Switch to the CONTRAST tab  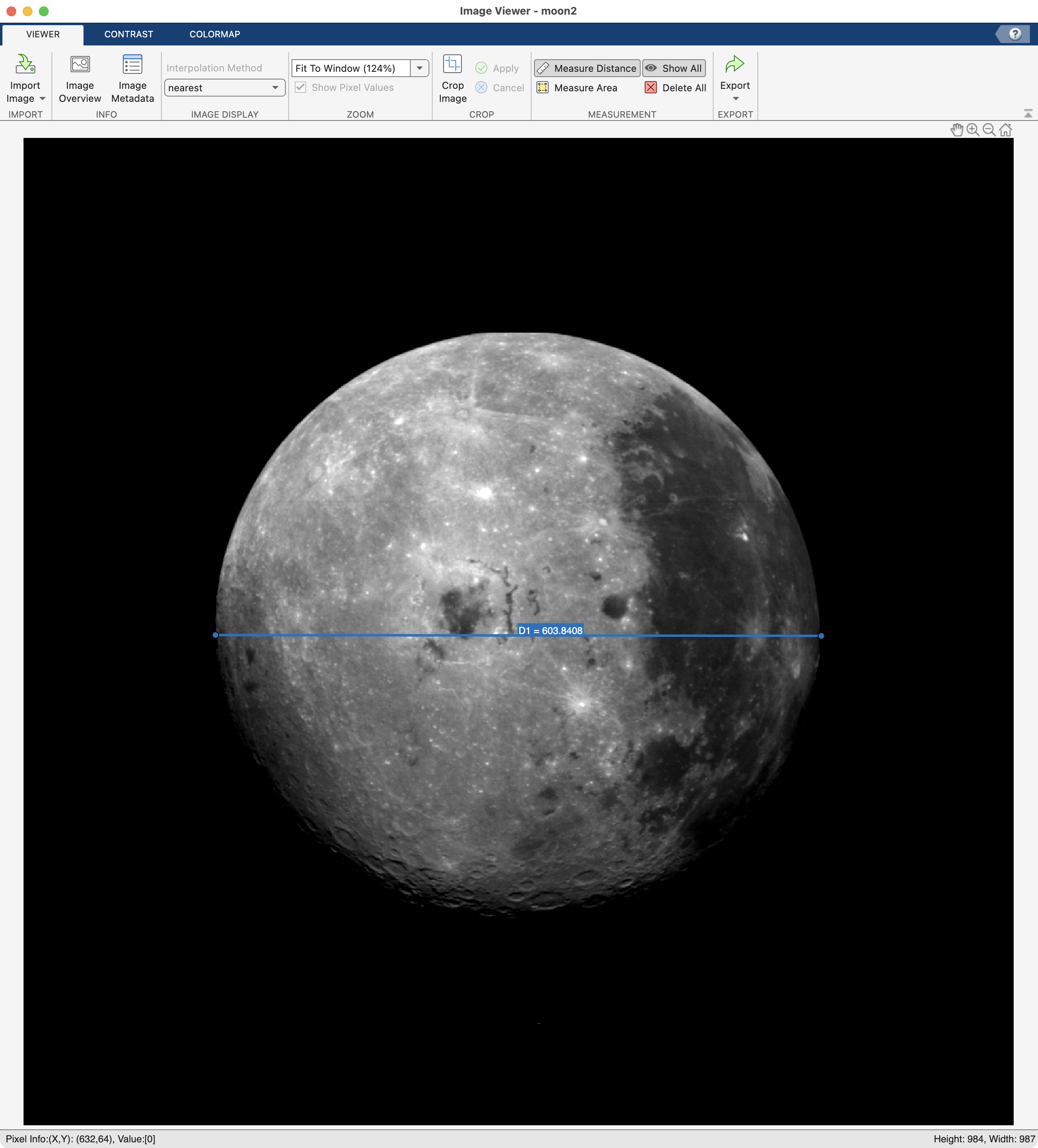129,34
